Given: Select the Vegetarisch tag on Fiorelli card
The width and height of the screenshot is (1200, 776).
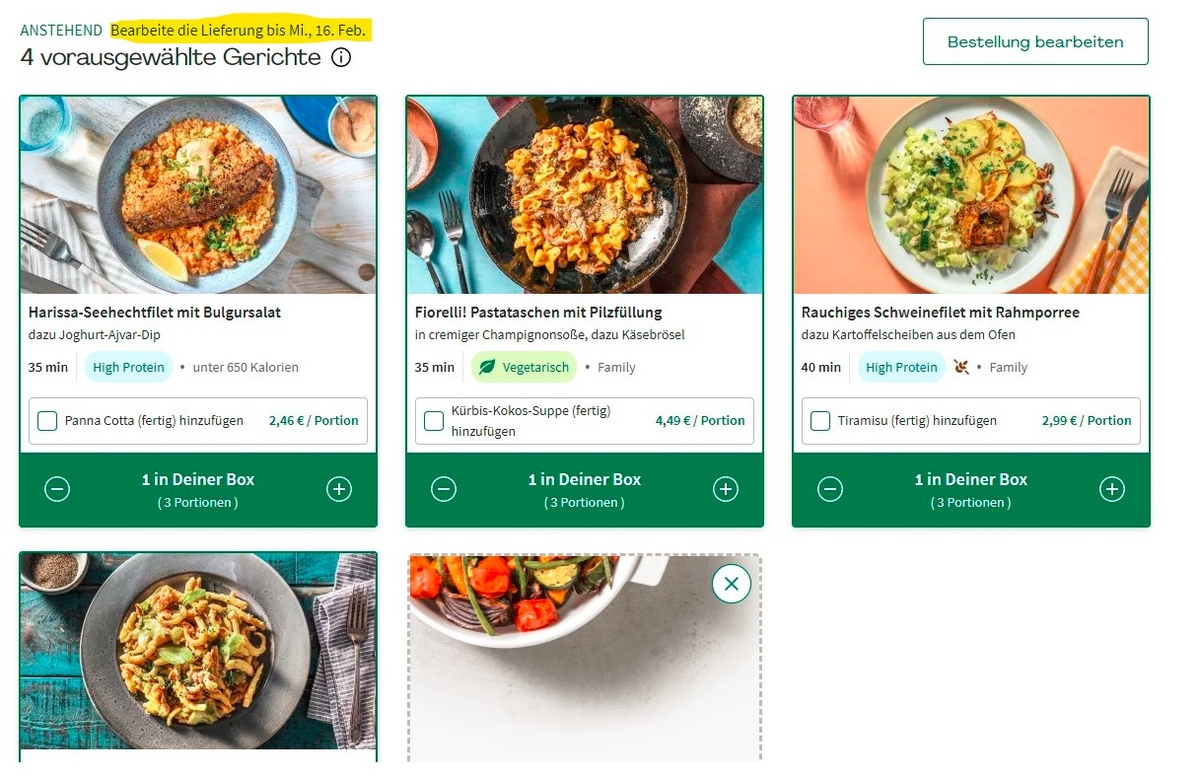Looking at the screenshot, I should (524, 367).
